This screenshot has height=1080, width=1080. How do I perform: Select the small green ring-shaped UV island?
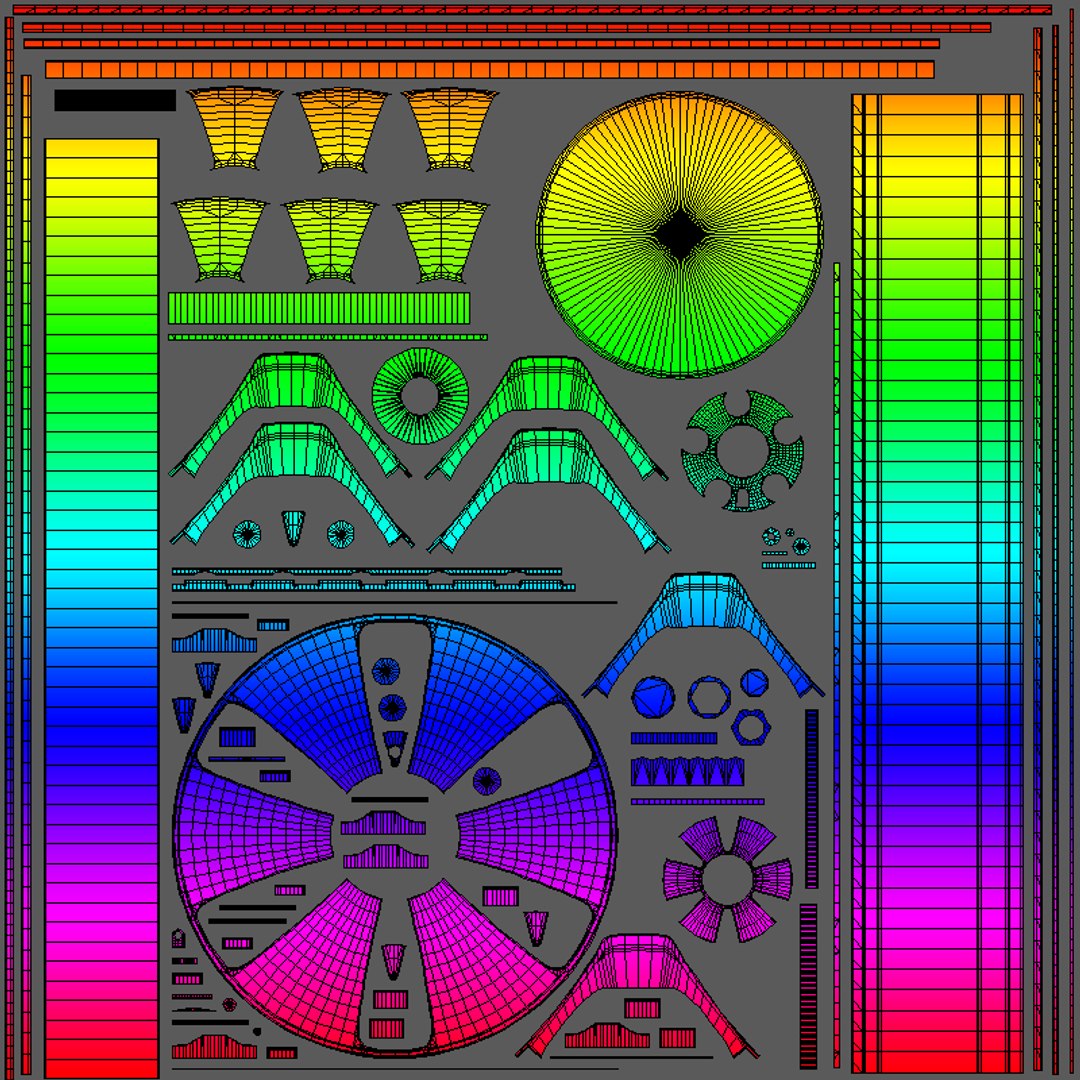(420, 395)
